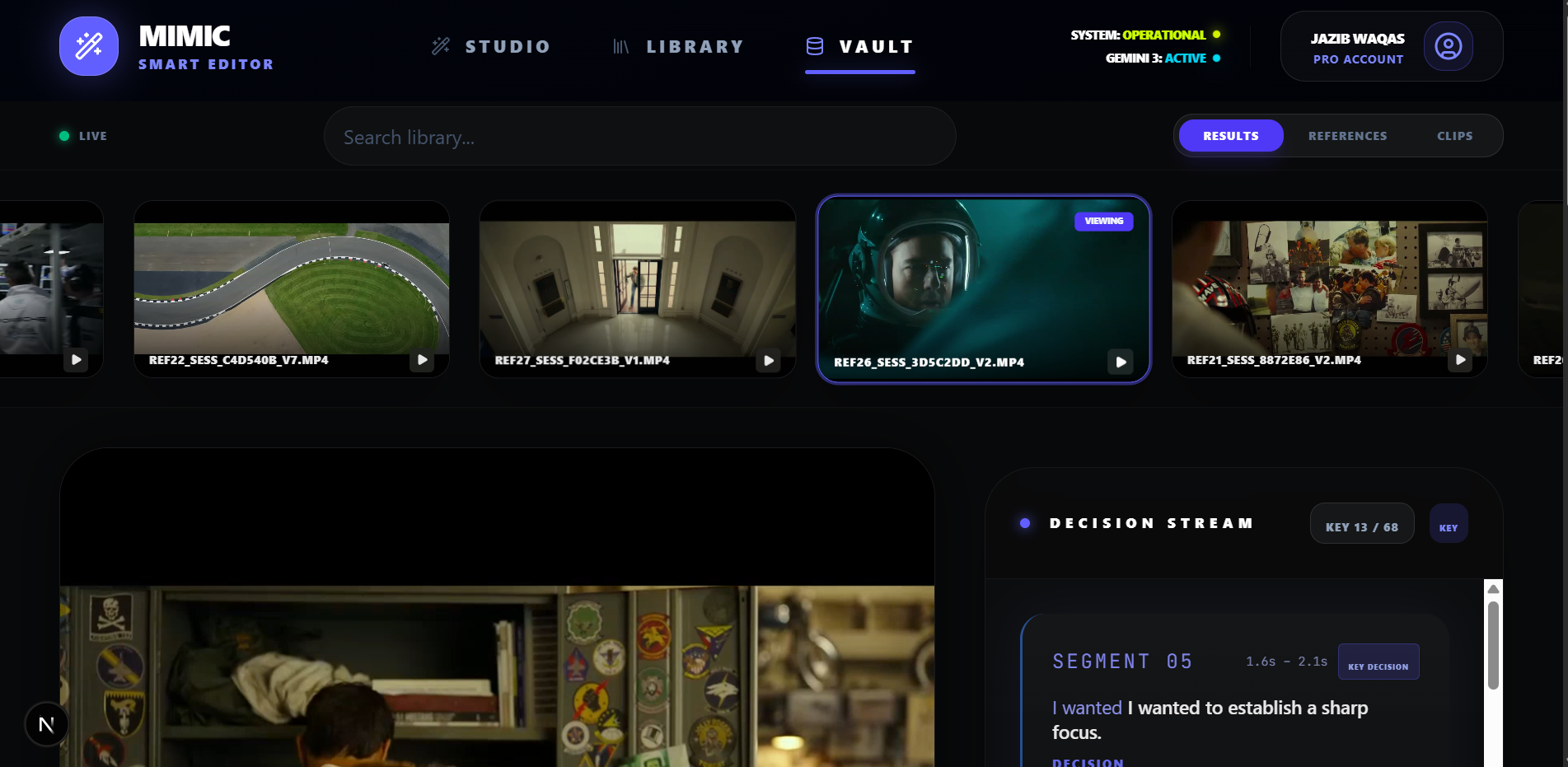Open the Jazib Waqas Pro Account panel
This screenshot has width=1568, height=767.
coord(1392,46)
